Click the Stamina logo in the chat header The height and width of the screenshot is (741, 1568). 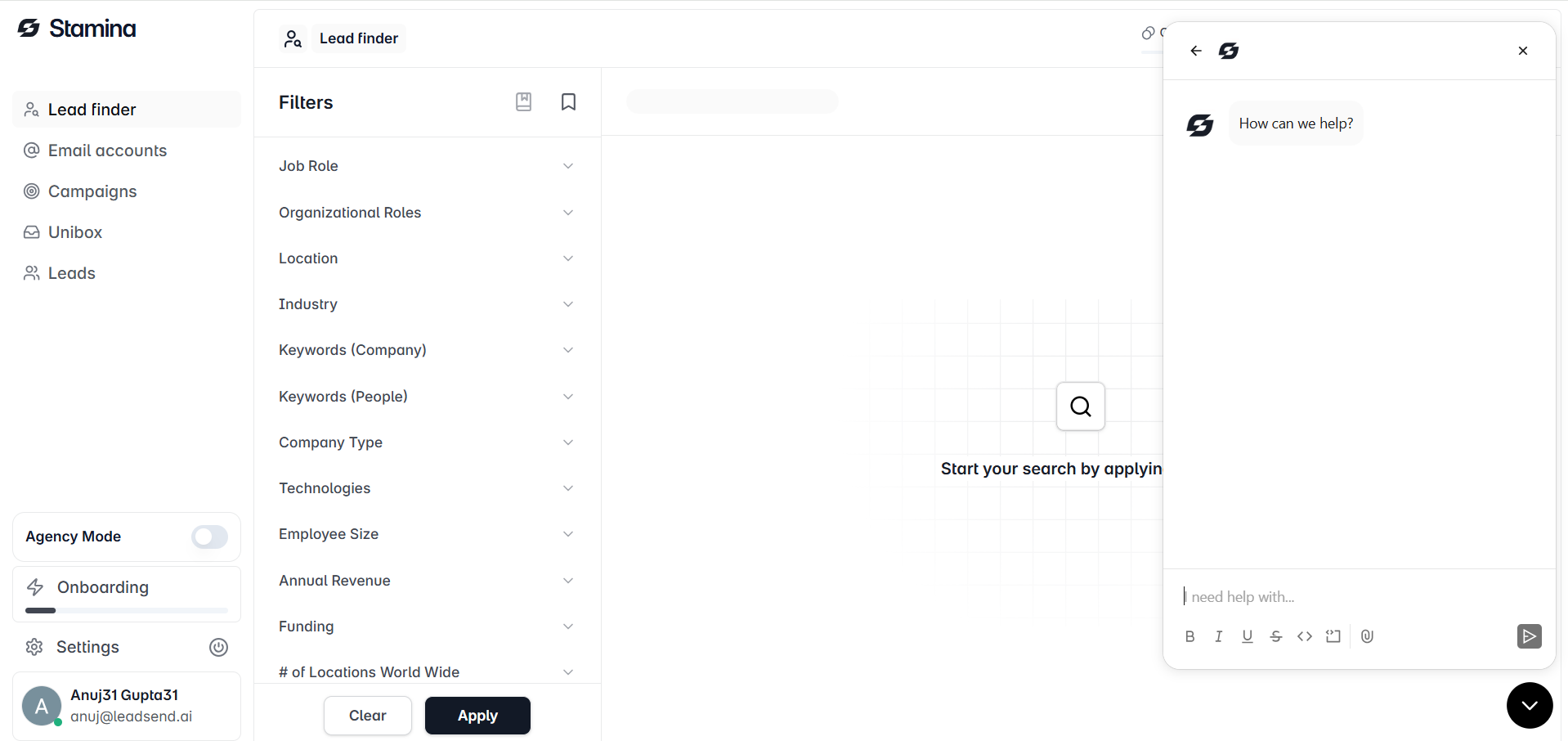click(1229, 51)
